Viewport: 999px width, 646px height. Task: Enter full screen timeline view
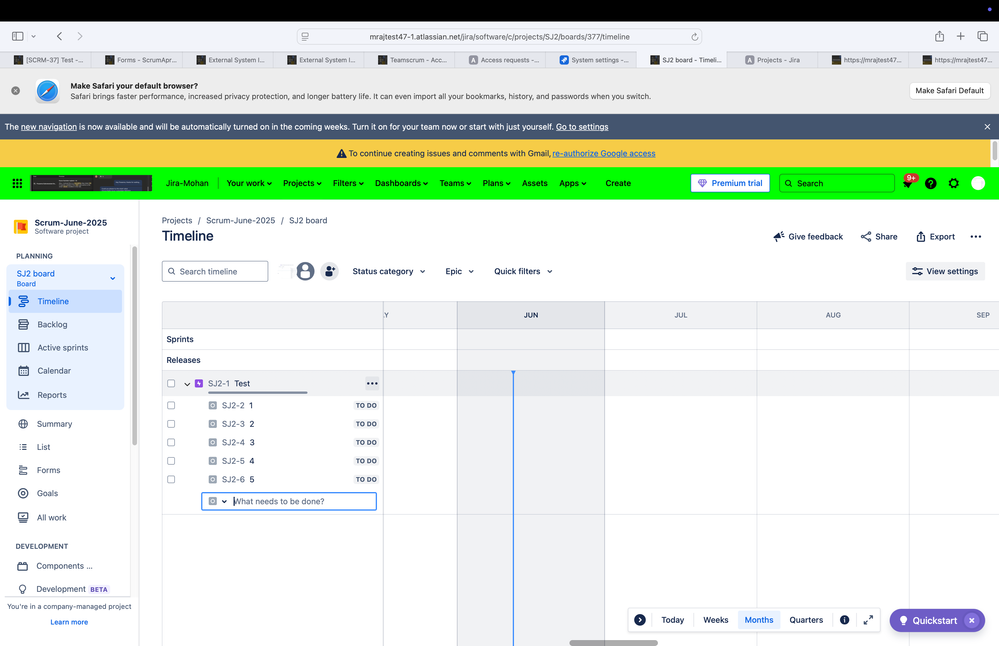pos(868,620)
